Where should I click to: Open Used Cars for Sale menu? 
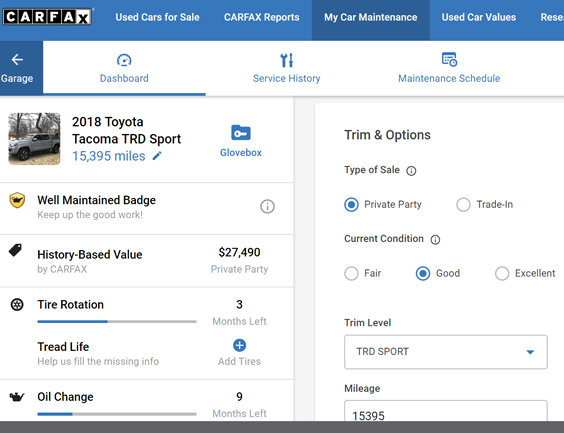tap(157, 17)
